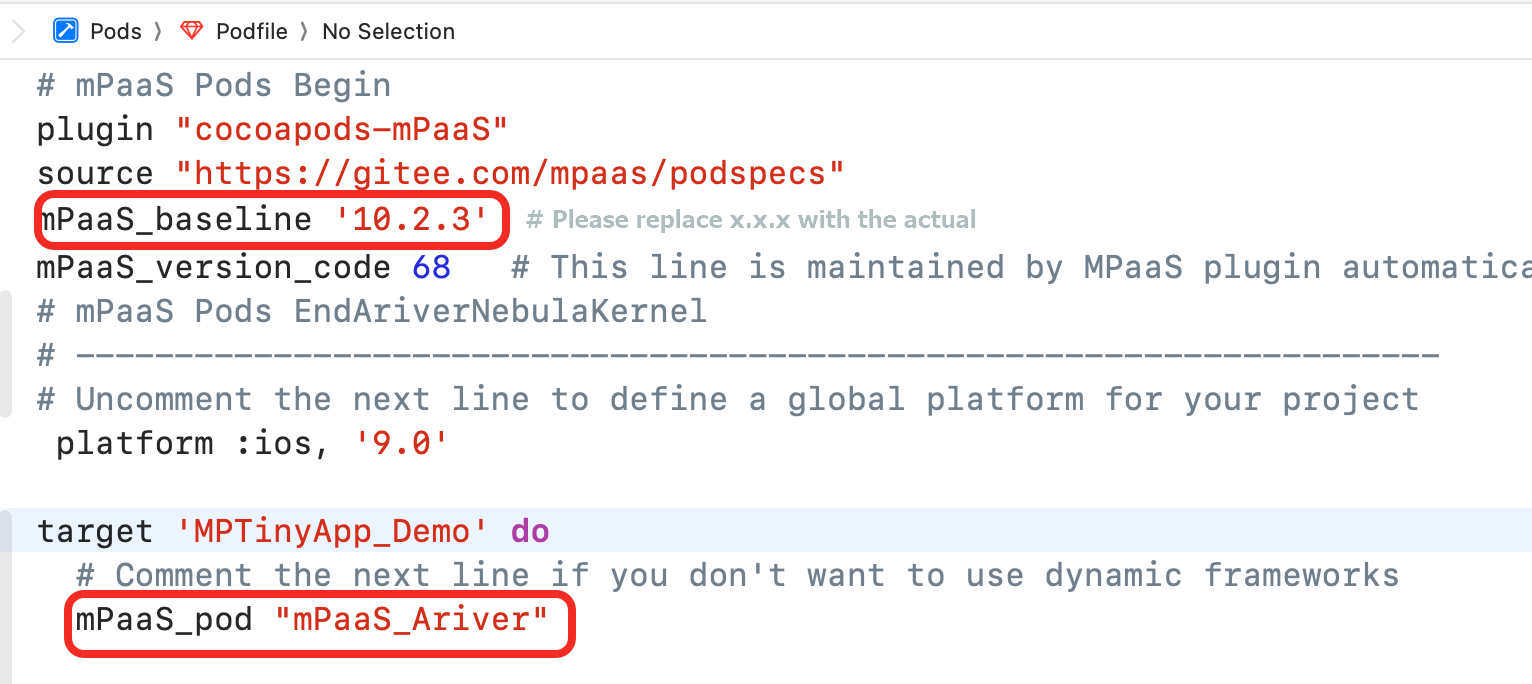Image resolution: width=1532 pixels, height=684 pixels.
Task: Click the '# mPaaS Pods Begin' comment line
Action: 214,85
